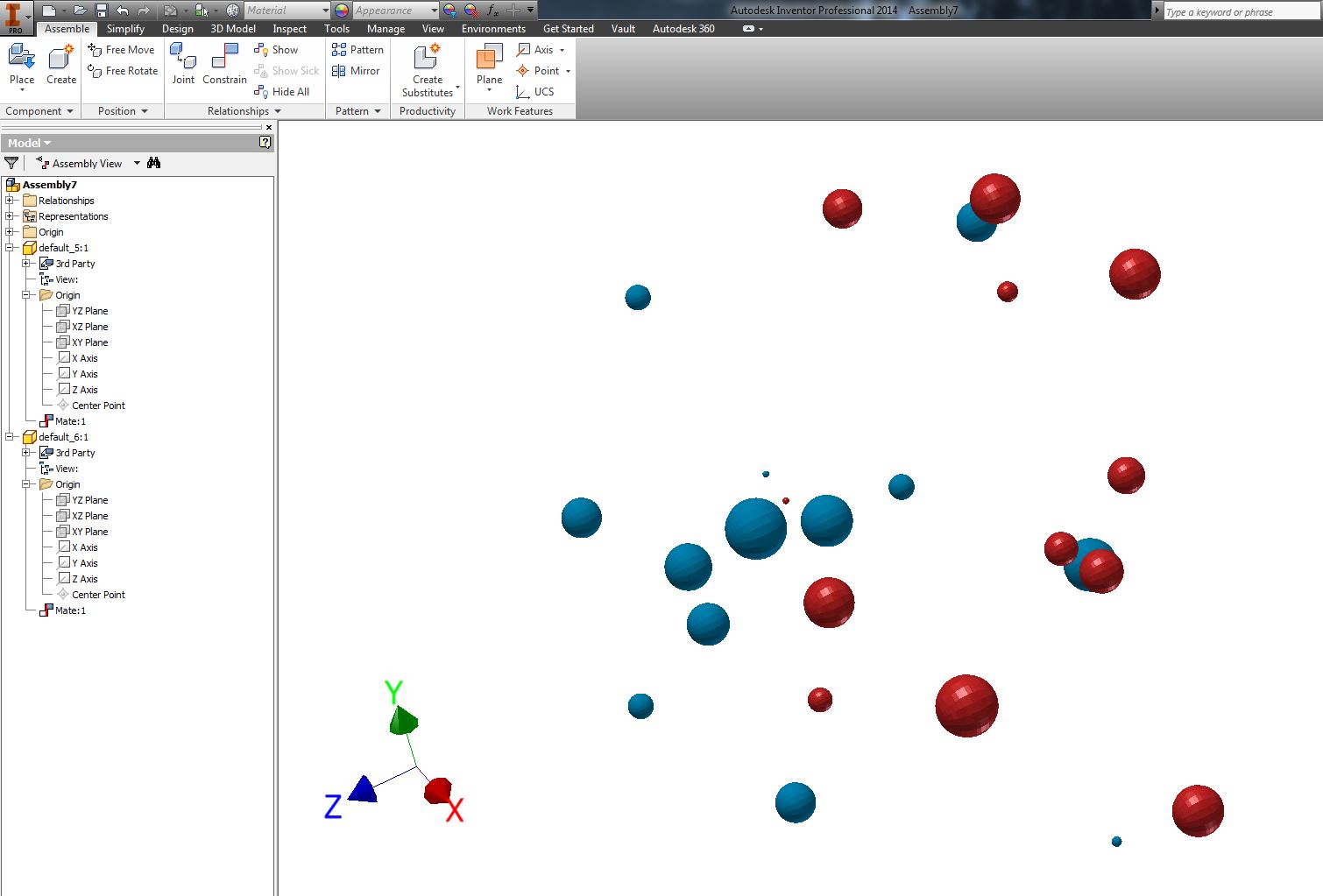Image resolution: width=1323 pixels, height=896 pixels.
Task: Click the help search keyword field
Action: point(1242,11)
